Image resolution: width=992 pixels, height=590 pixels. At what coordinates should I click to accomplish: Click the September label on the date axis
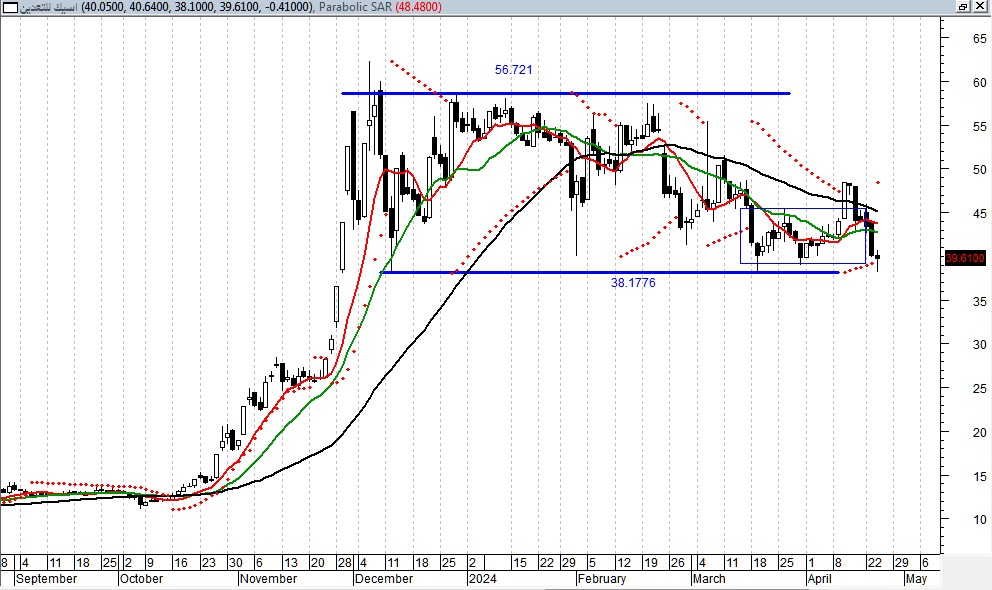(47, 579)
